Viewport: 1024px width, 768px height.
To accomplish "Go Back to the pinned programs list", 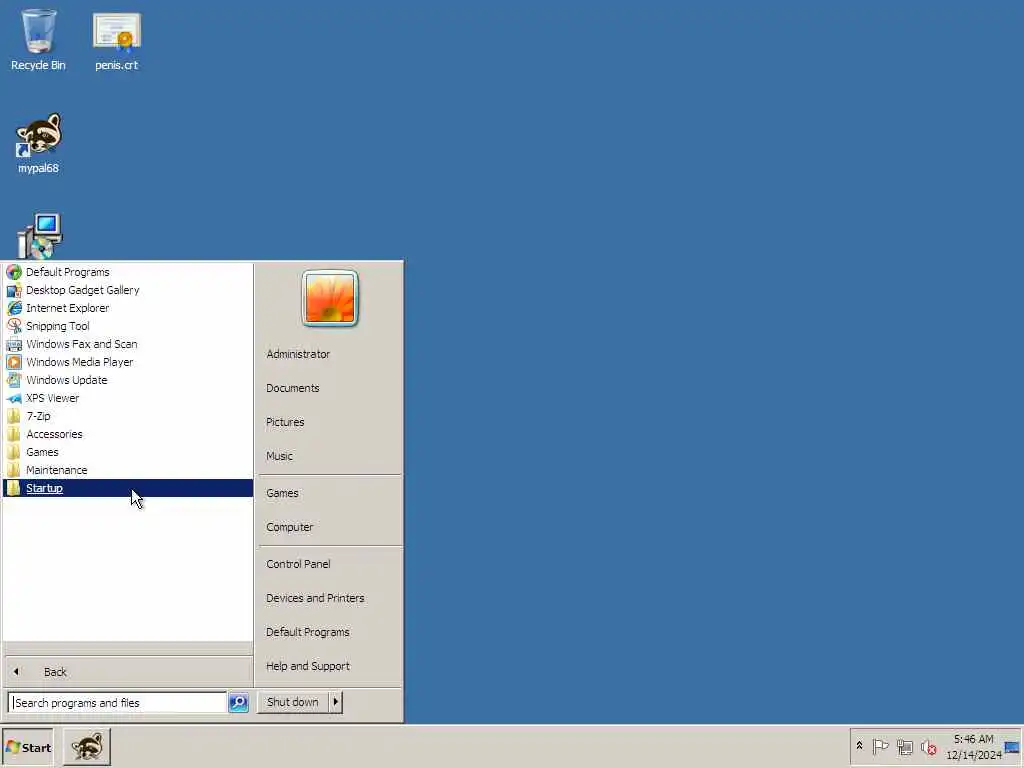I will (128, 671).
